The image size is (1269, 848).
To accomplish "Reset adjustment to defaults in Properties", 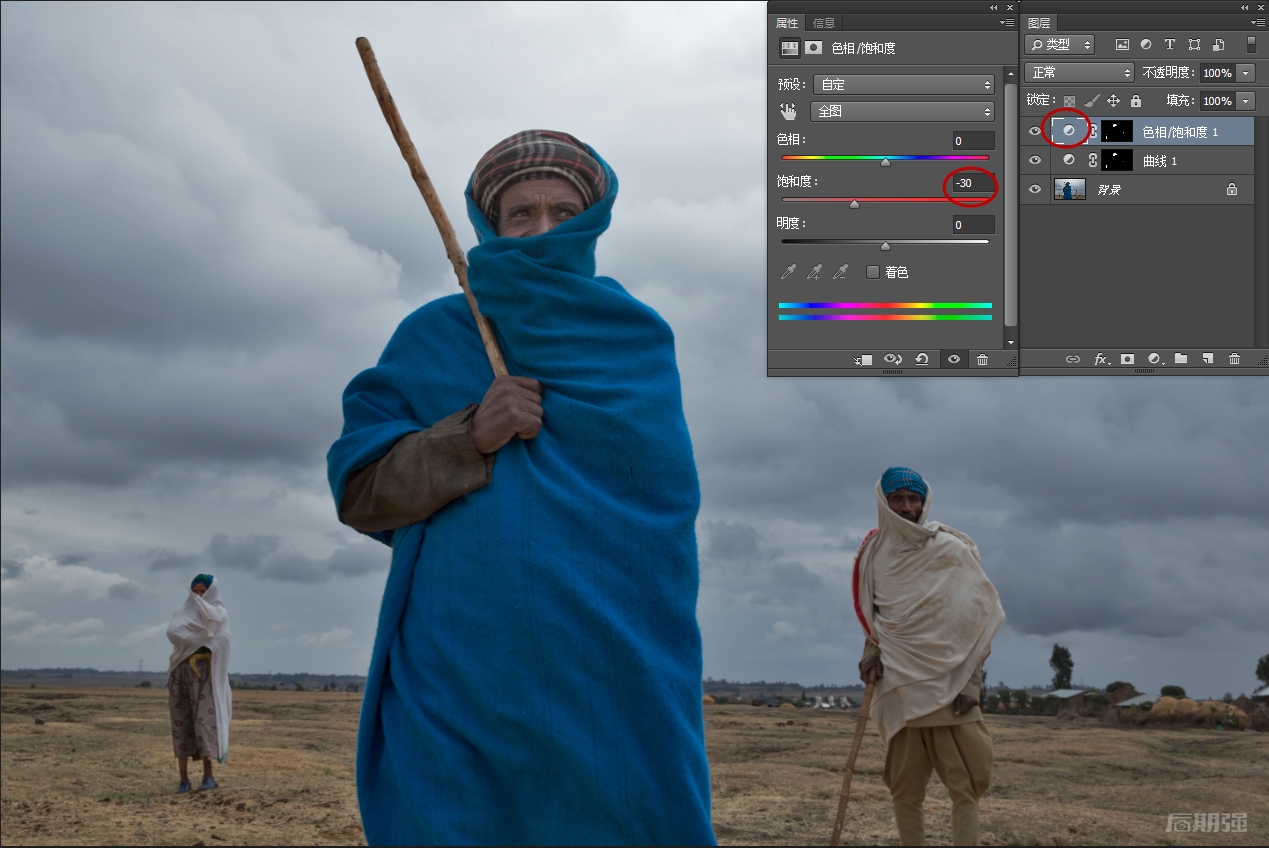I will click(922, 360).
